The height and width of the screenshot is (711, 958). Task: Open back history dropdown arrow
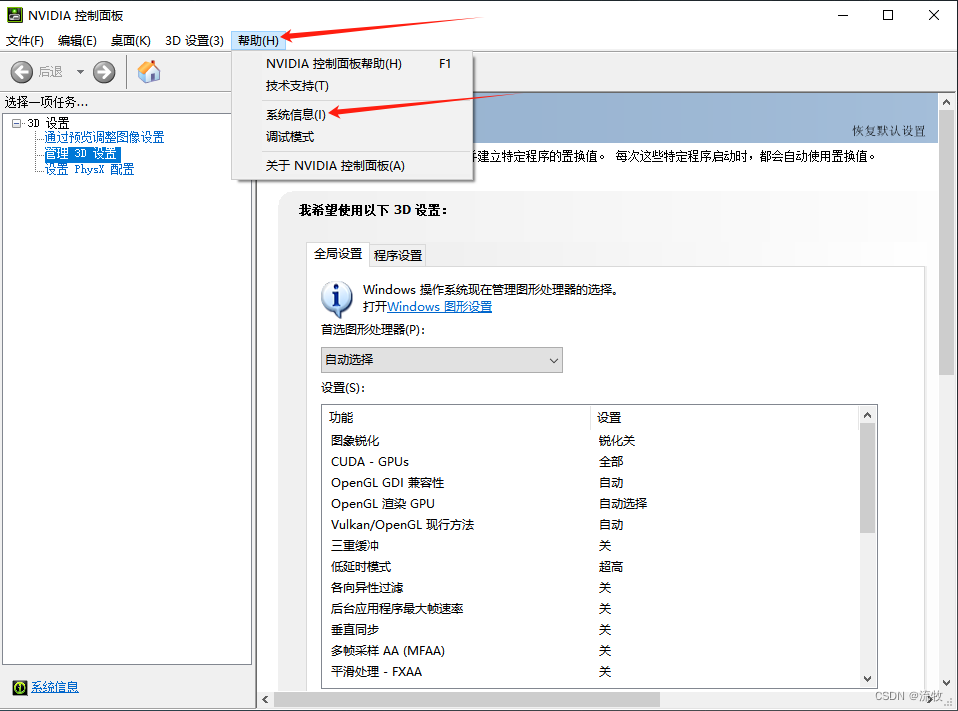[x=80, y=72]
